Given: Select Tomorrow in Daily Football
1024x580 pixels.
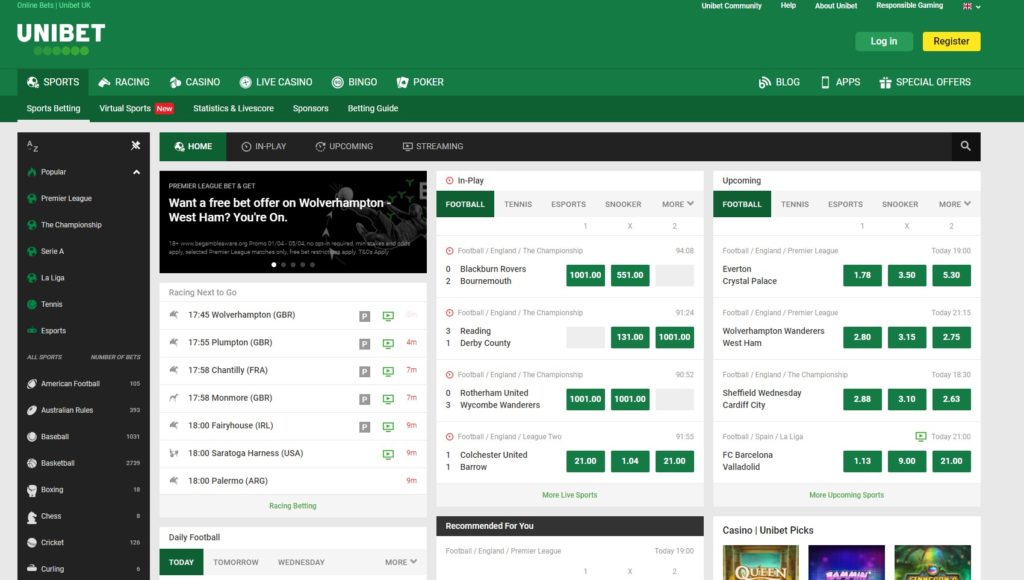Looking at the screenshot, I should 236,562.
